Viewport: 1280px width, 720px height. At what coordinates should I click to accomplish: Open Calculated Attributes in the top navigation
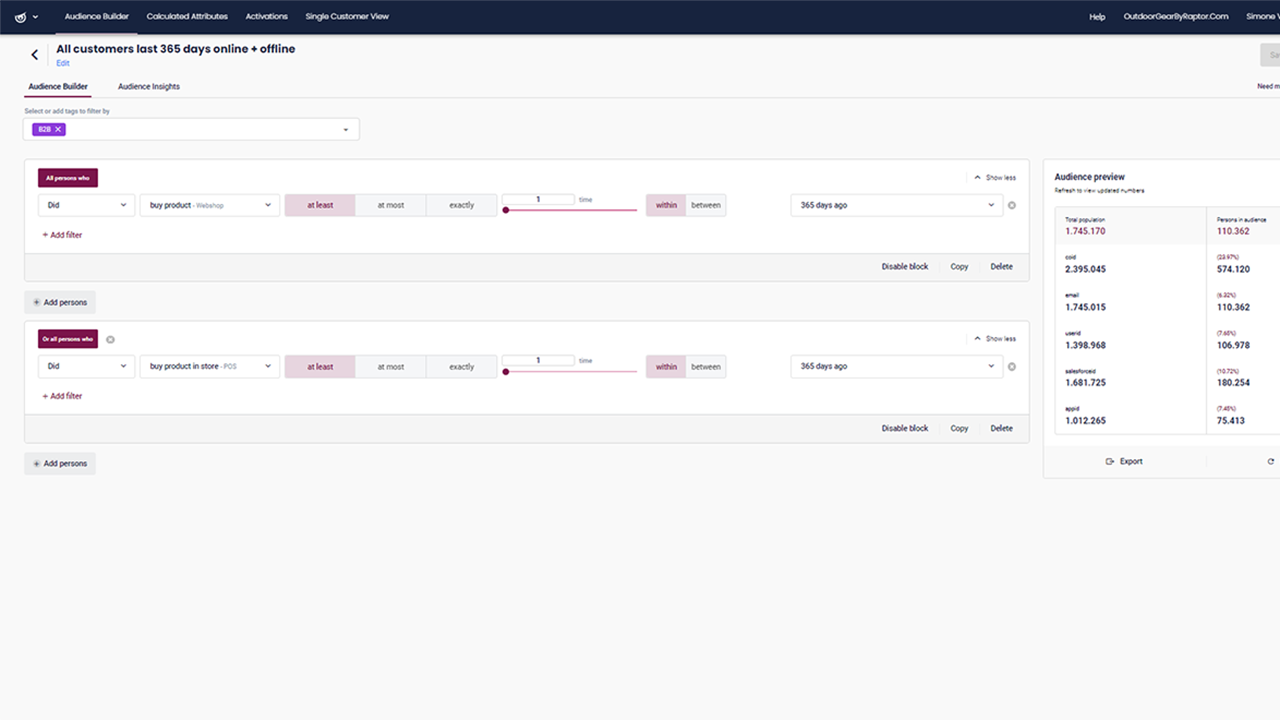187,17
